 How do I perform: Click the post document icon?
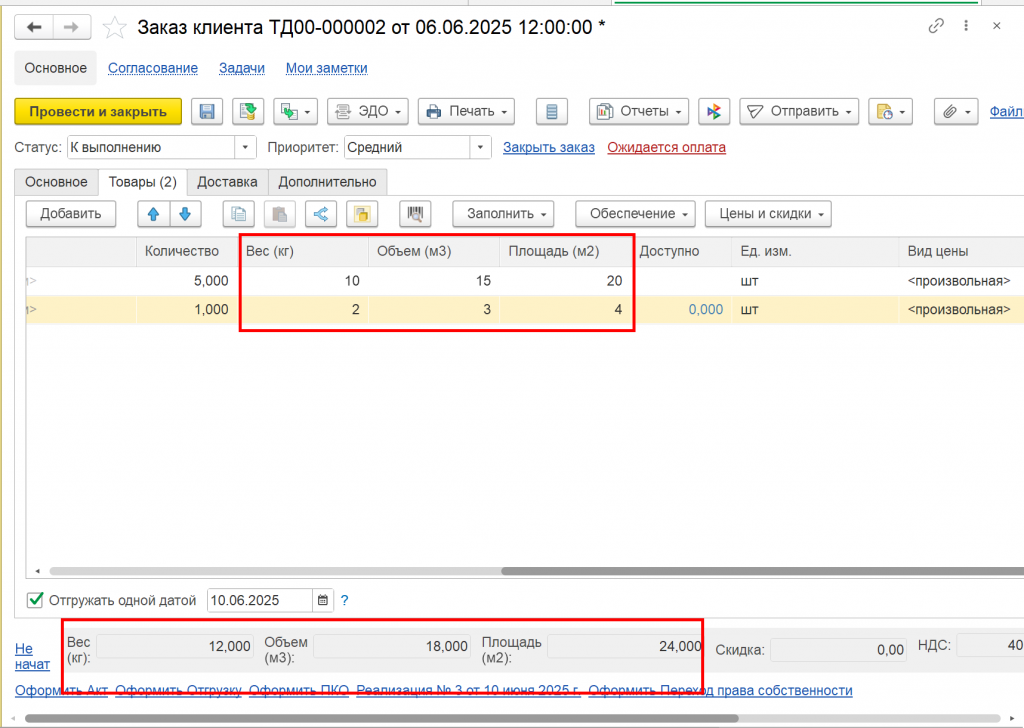pos(248,112)
